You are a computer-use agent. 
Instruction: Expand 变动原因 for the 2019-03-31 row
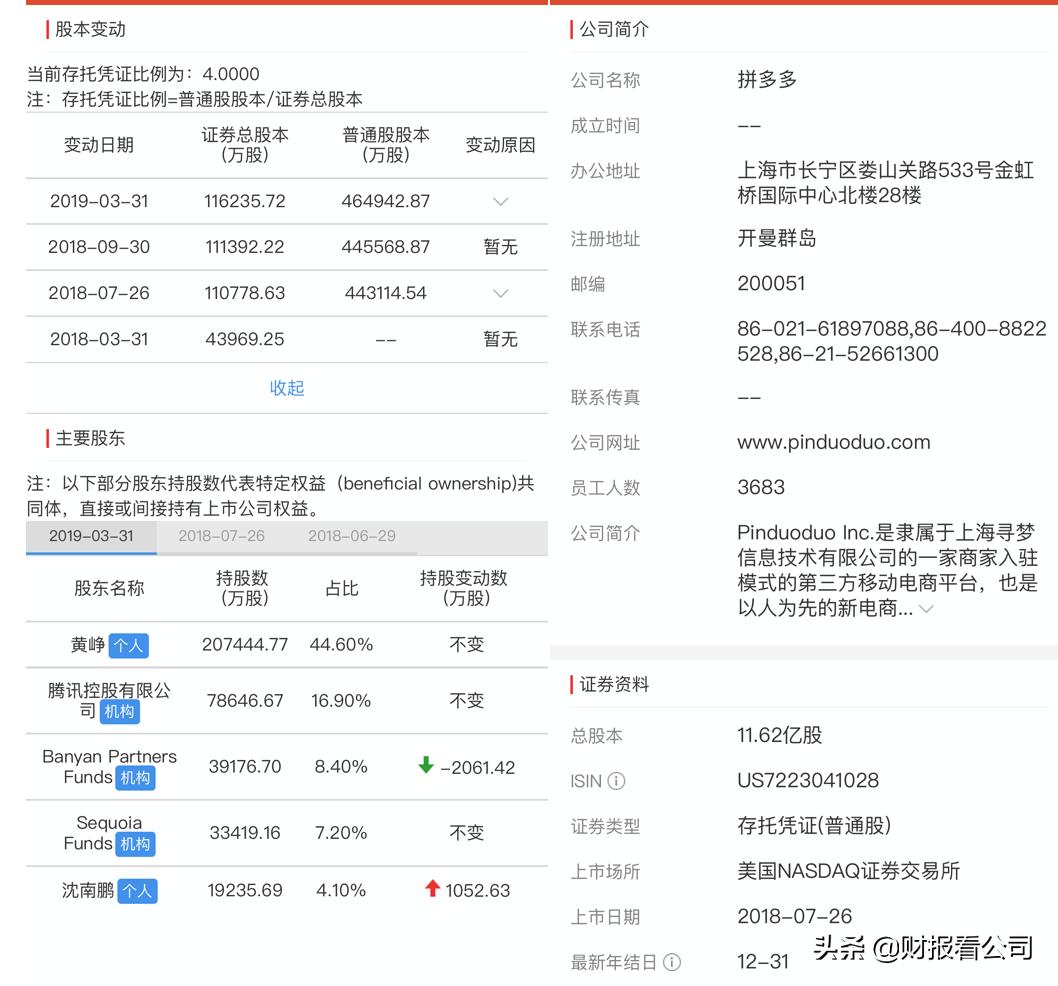500,201
